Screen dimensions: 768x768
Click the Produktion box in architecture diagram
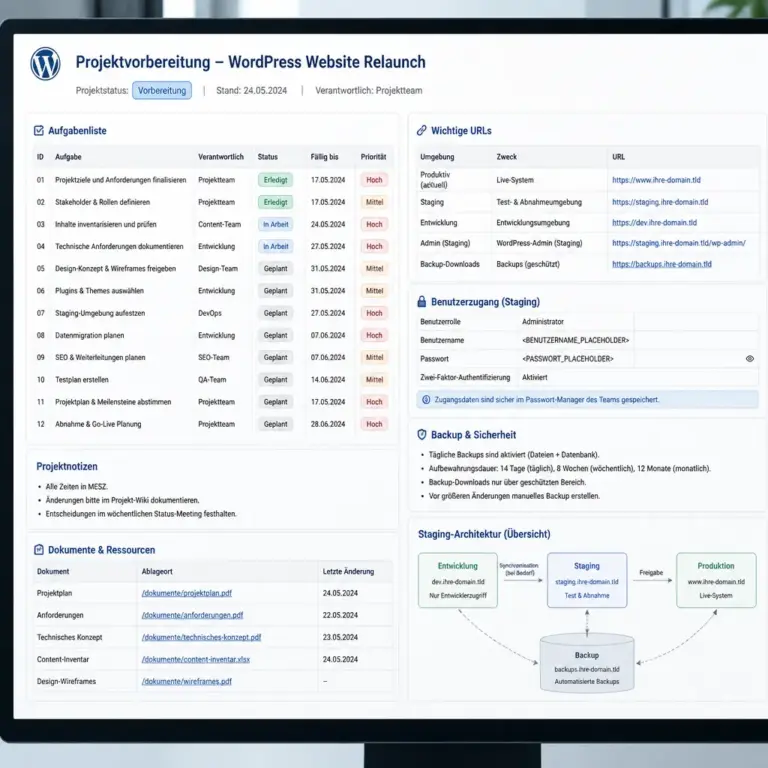point(716,580)
